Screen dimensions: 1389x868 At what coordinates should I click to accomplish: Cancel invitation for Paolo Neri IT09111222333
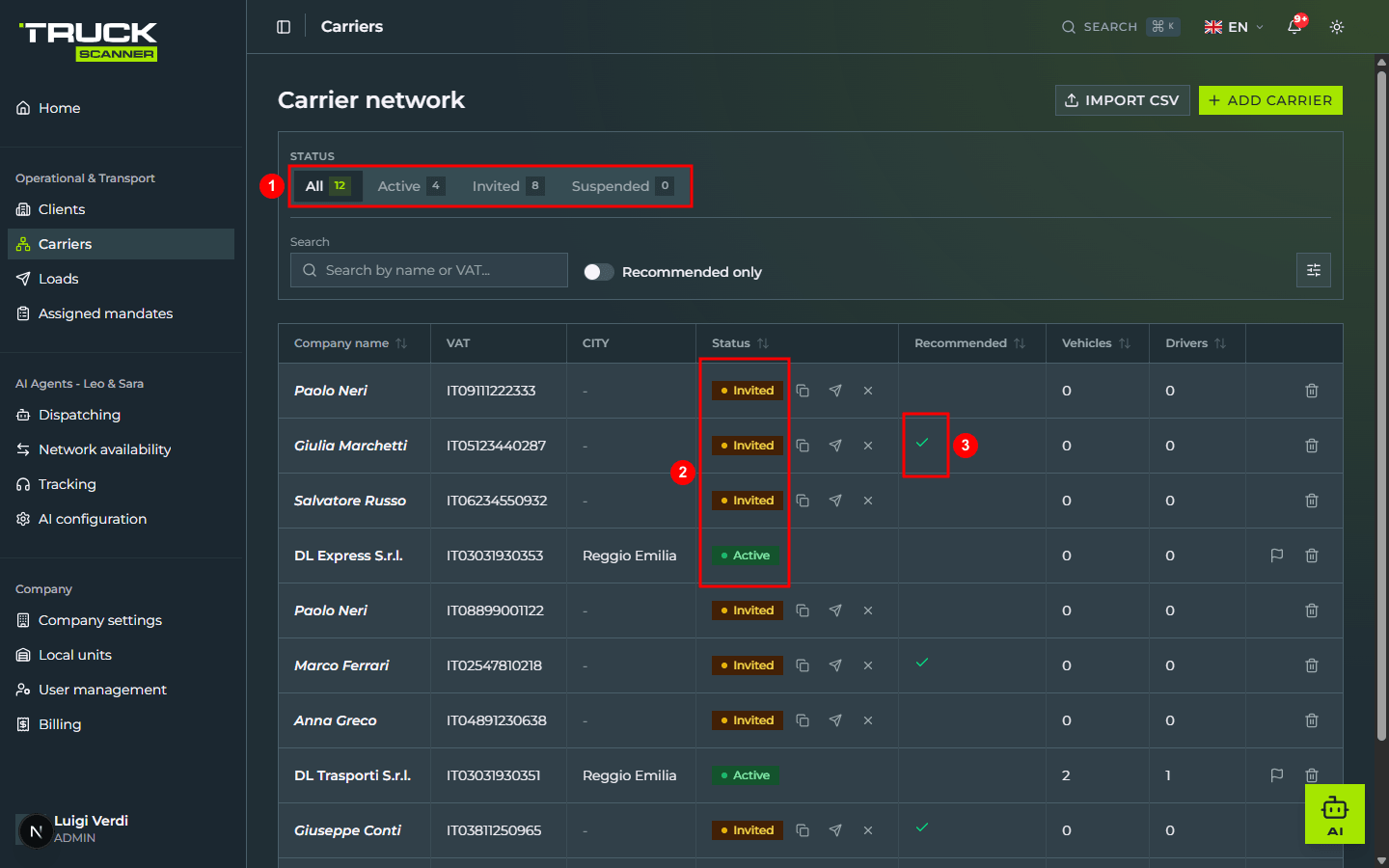(x=868, y=391)
